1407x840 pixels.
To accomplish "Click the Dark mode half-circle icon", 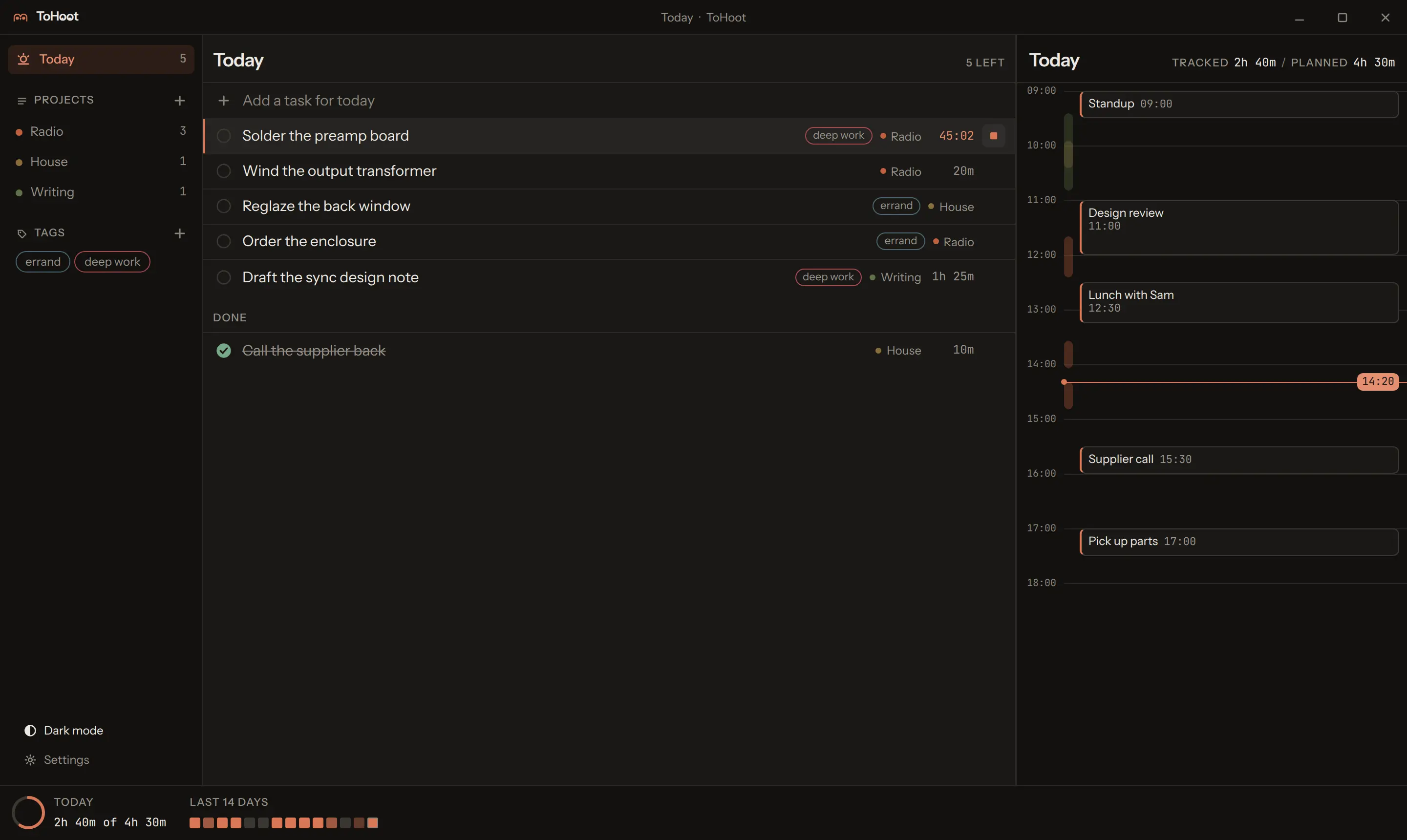I will point(30,731).
